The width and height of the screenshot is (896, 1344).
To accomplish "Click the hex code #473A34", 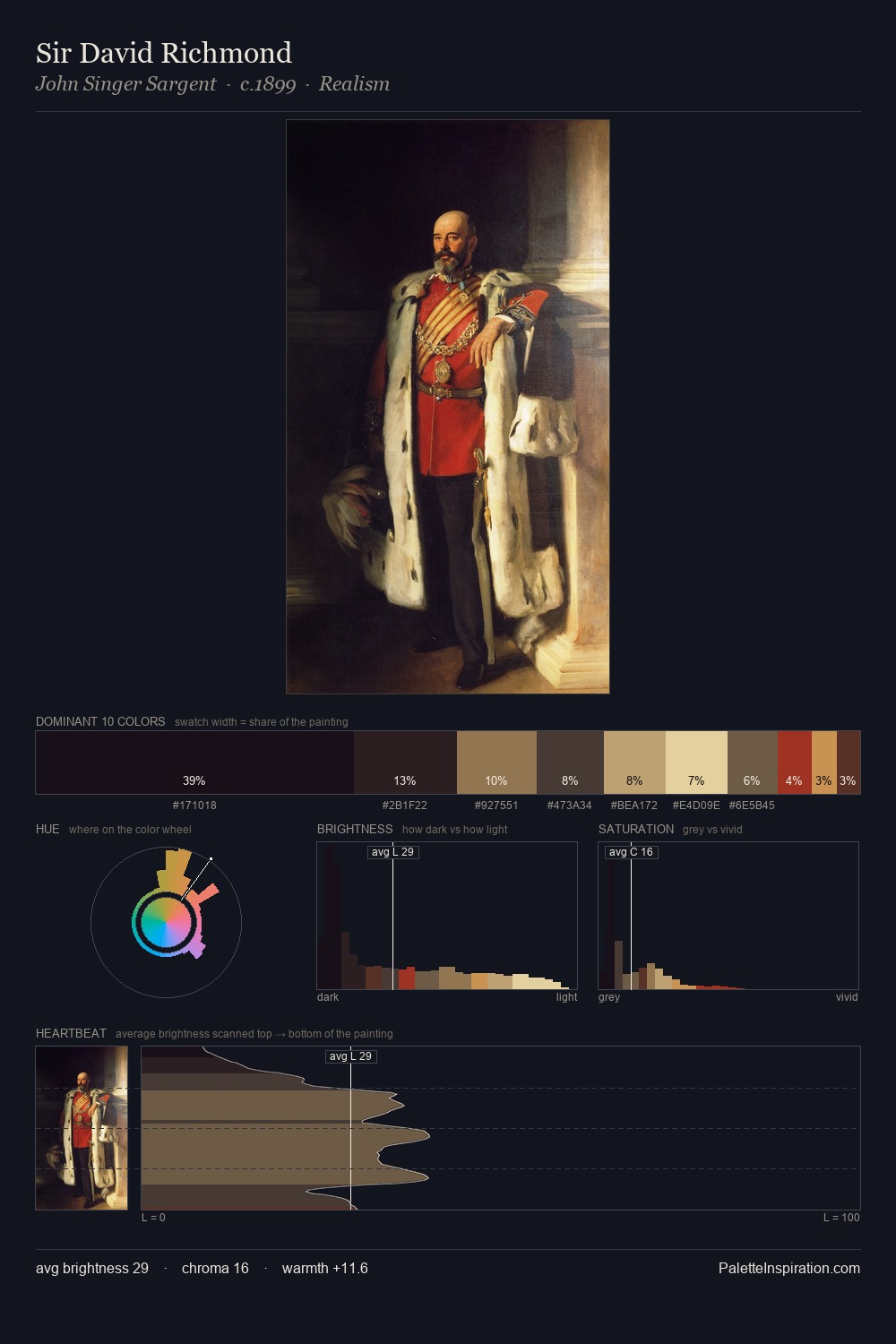I will (570, 806).
